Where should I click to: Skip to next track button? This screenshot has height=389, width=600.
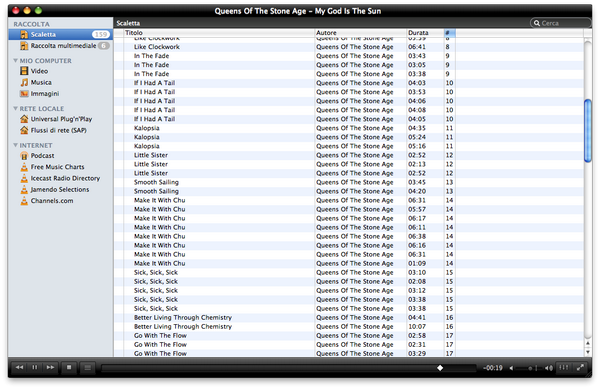click(x=50, y=368)
